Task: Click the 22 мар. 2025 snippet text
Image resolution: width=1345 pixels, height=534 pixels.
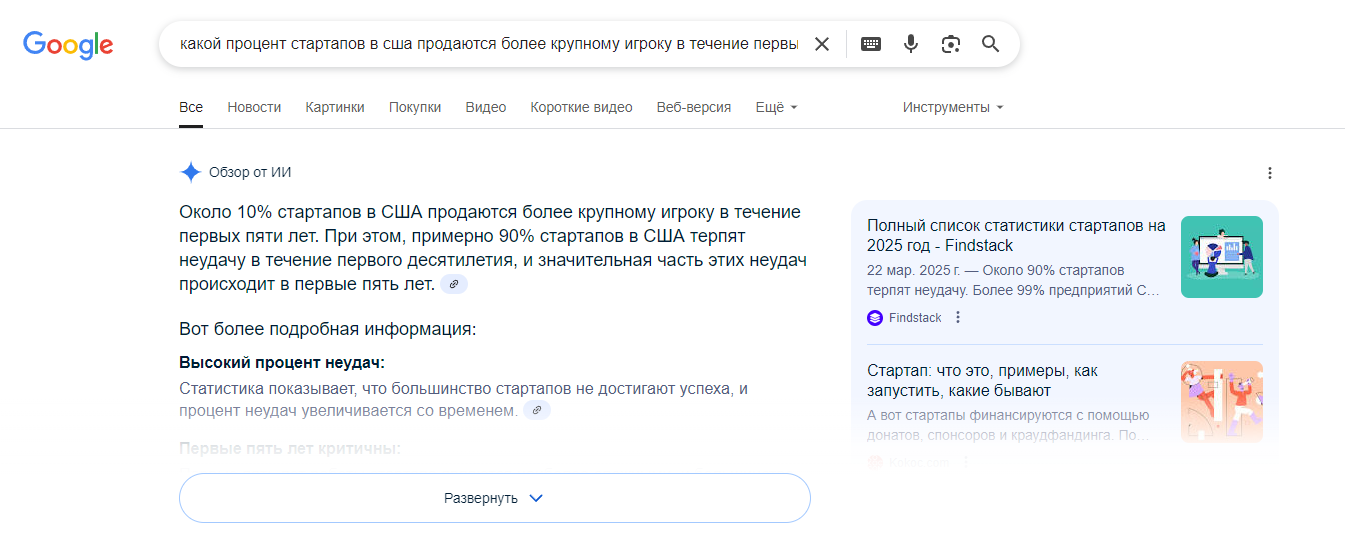Action: pos(1013,281)
